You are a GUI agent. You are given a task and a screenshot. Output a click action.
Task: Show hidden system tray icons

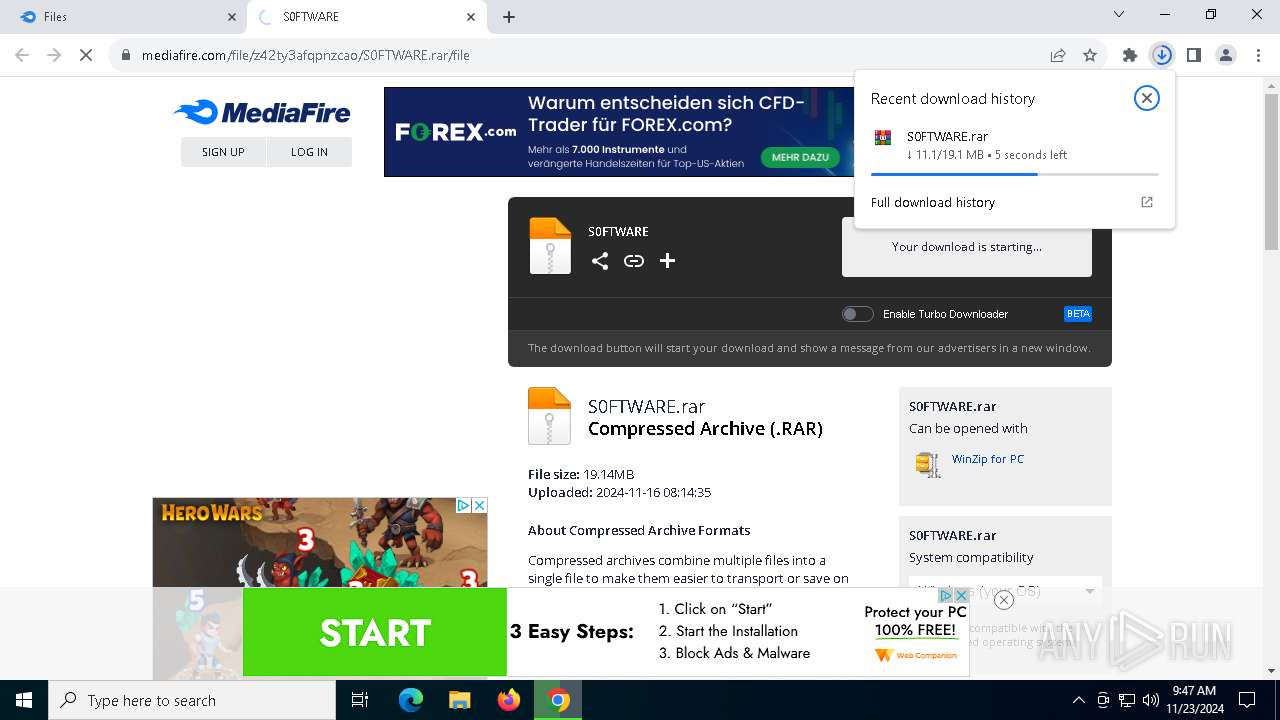click(1078, 700)
